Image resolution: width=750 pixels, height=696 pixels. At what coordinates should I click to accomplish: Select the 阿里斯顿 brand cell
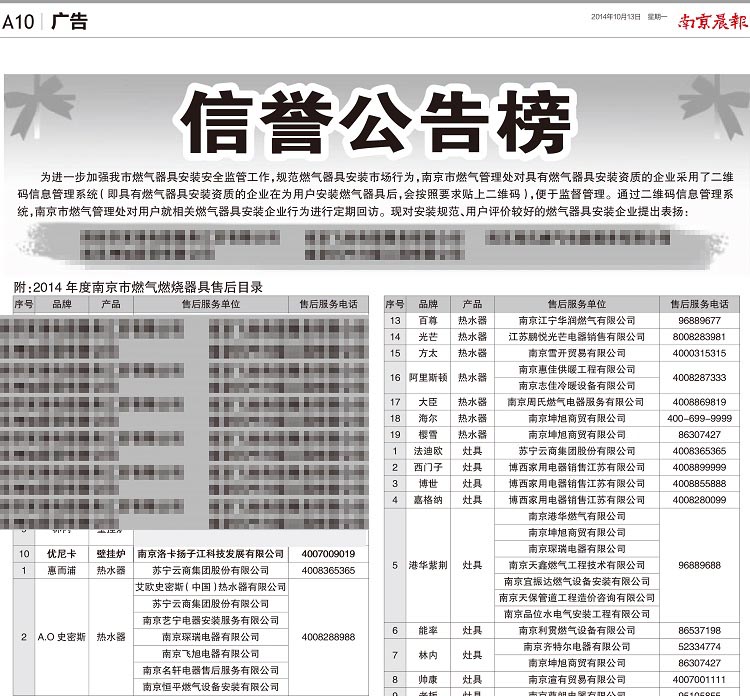427,377
